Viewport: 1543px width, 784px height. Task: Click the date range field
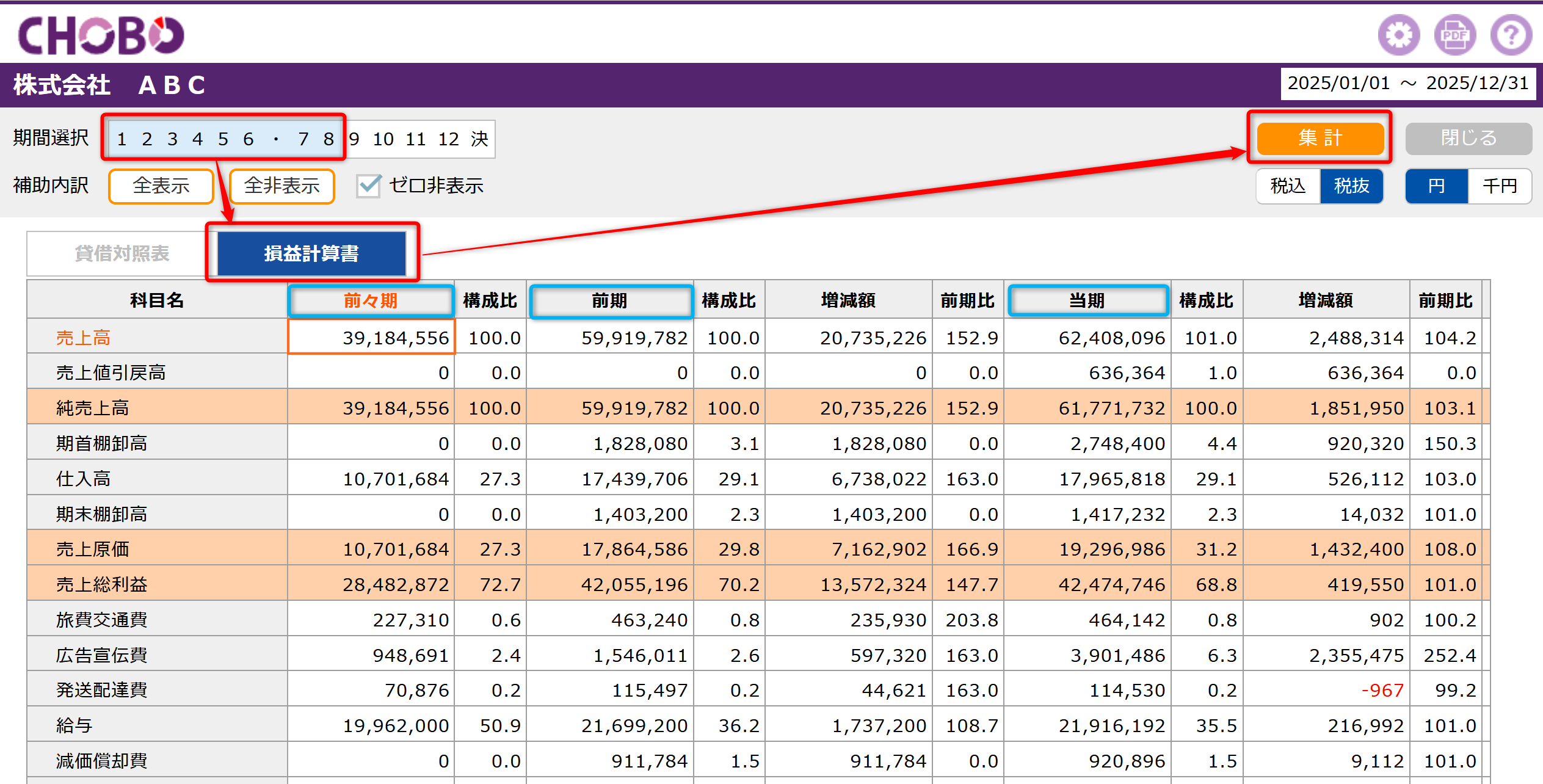1408,83
